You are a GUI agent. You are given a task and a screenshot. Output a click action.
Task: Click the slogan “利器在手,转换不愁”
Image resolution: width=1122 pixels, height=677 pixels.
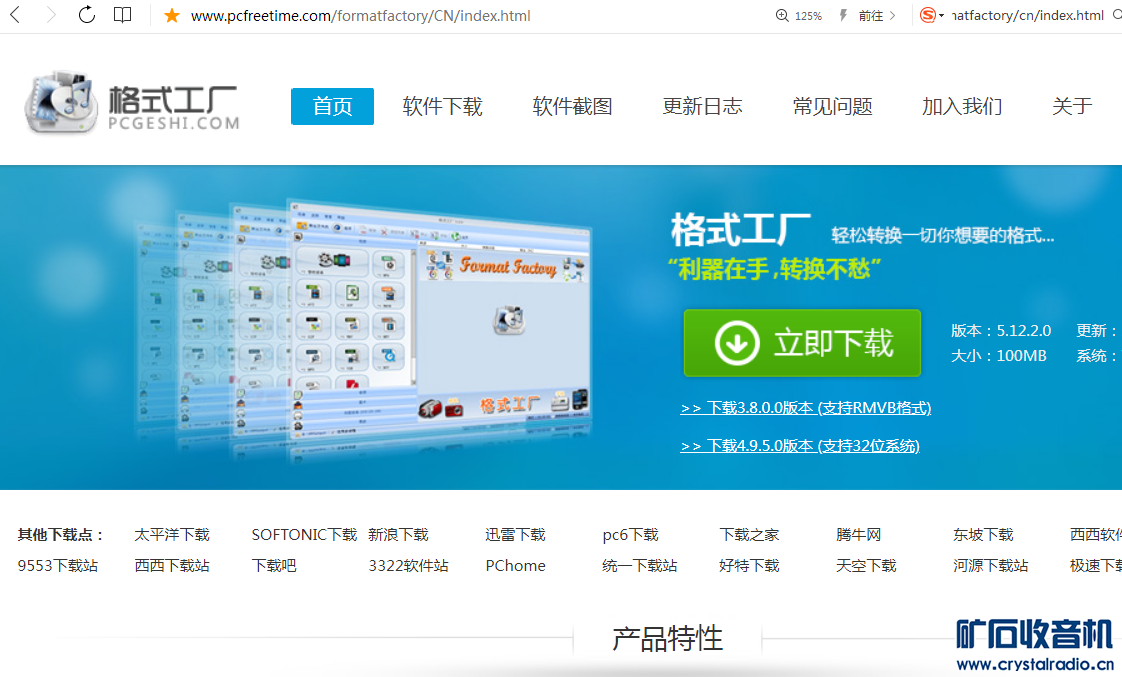pos(774,269)
